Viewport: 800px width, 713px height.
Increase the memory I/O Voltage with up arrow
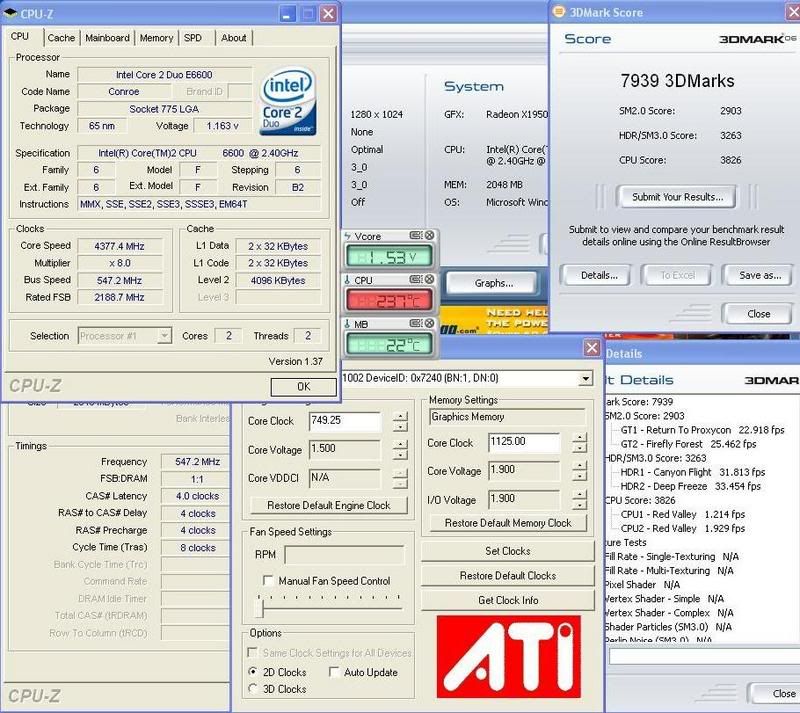click(580, 495)
